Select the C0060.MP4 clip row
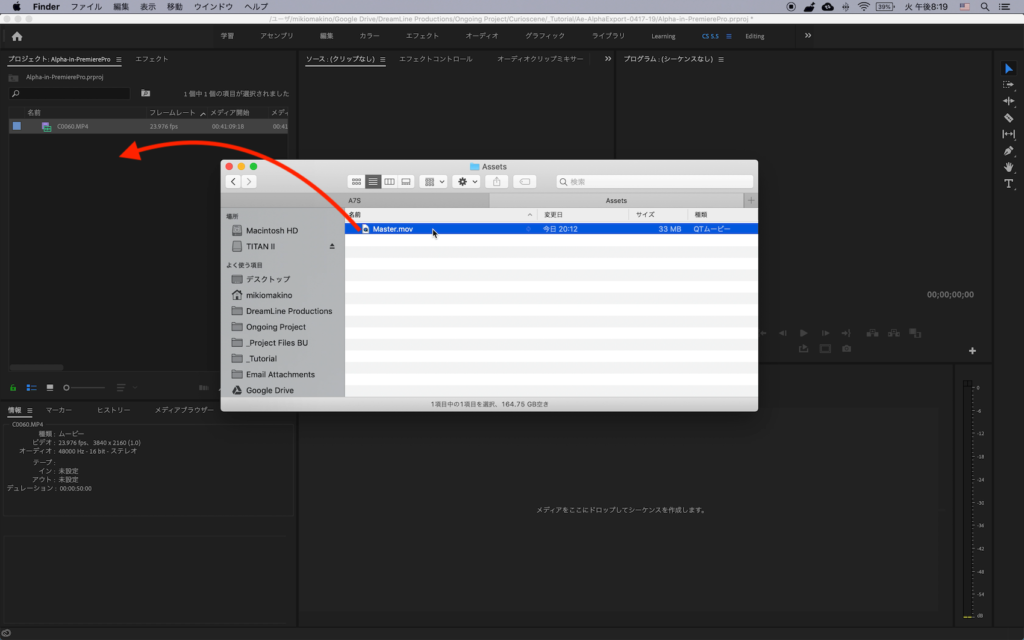Image resolution: width=1024 pixels, height=640 pixels. [x=148, y=126]
